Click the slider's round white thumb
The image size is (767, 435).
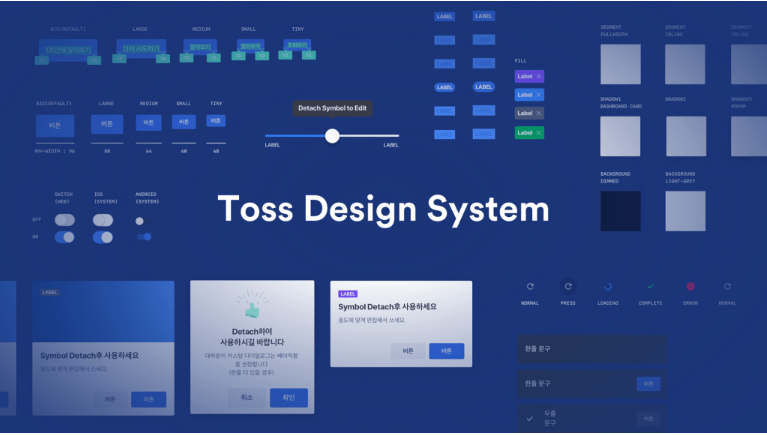tap(332, 136)
